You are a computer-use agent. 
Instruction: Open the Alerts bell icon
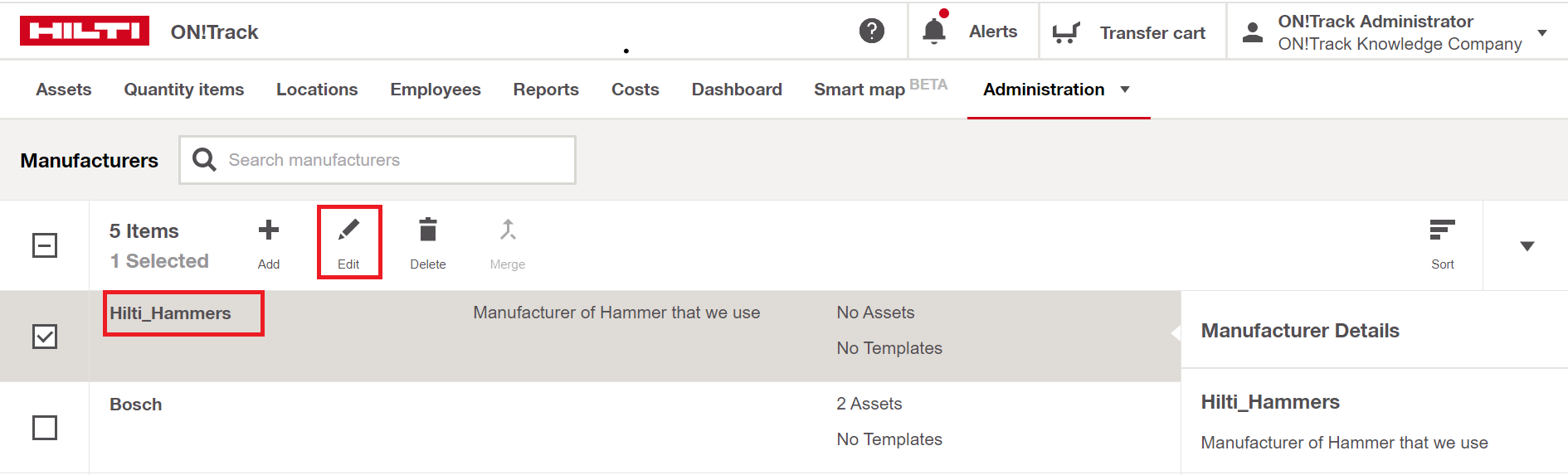pyautogui.click(x=934, y=30)
